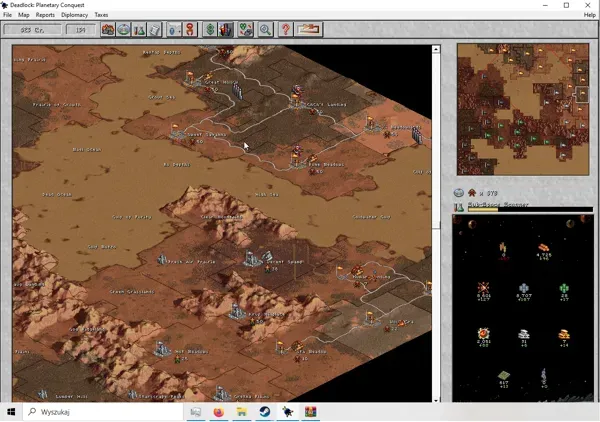Click the Deadlock game taskbar icon

[287, 412]
